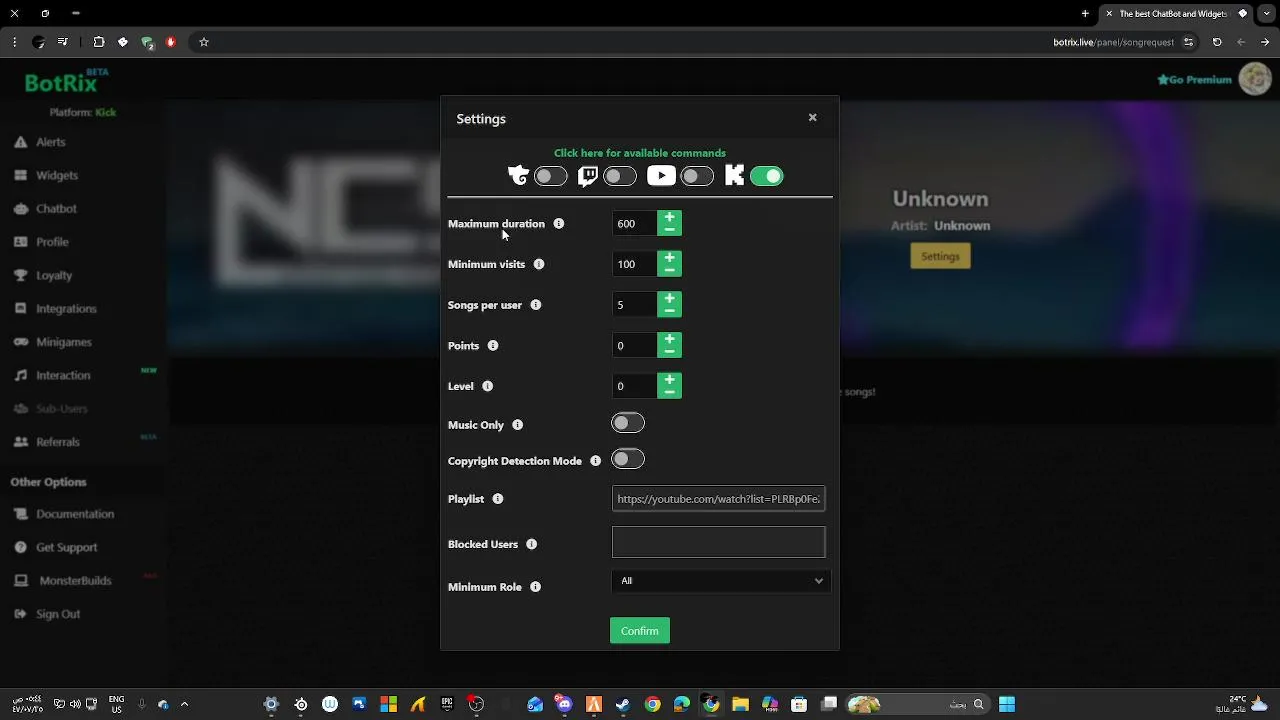Open Interaction section

tap(52, 375)
